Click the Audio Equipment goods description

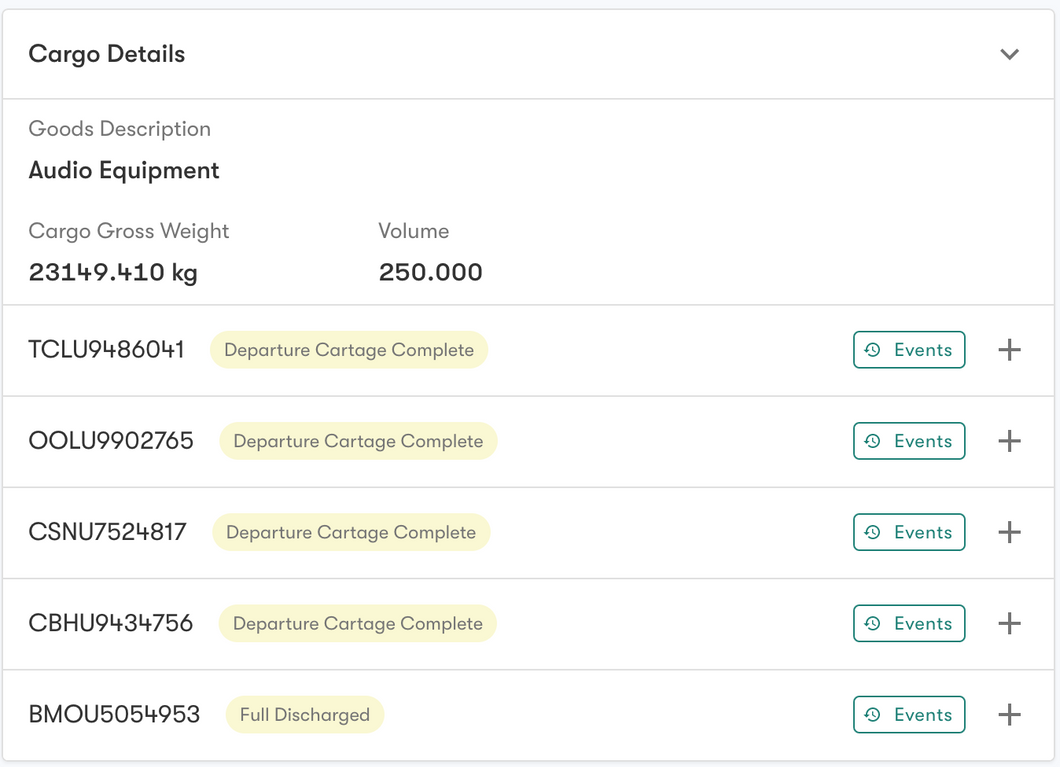124,171
